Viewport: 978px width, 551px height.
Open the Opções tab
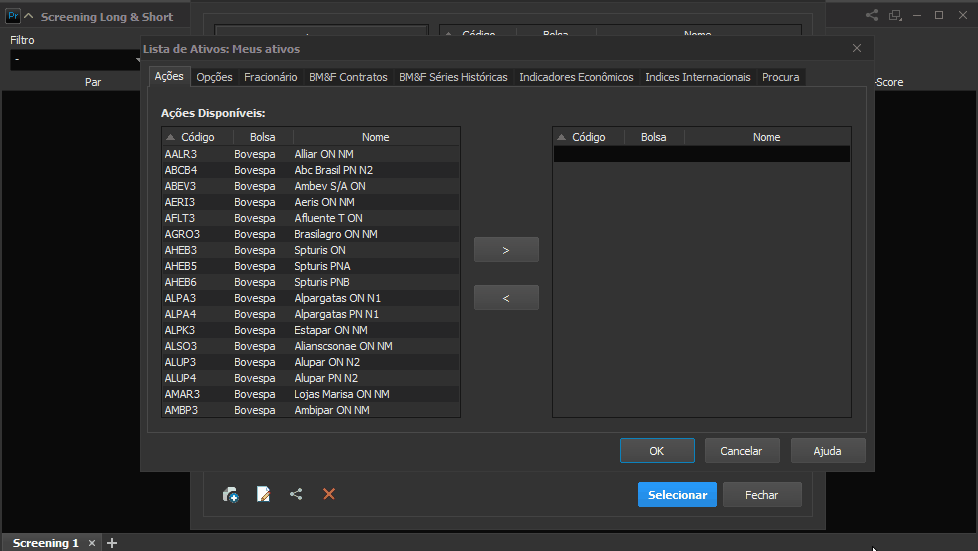[x=215, y=77]
